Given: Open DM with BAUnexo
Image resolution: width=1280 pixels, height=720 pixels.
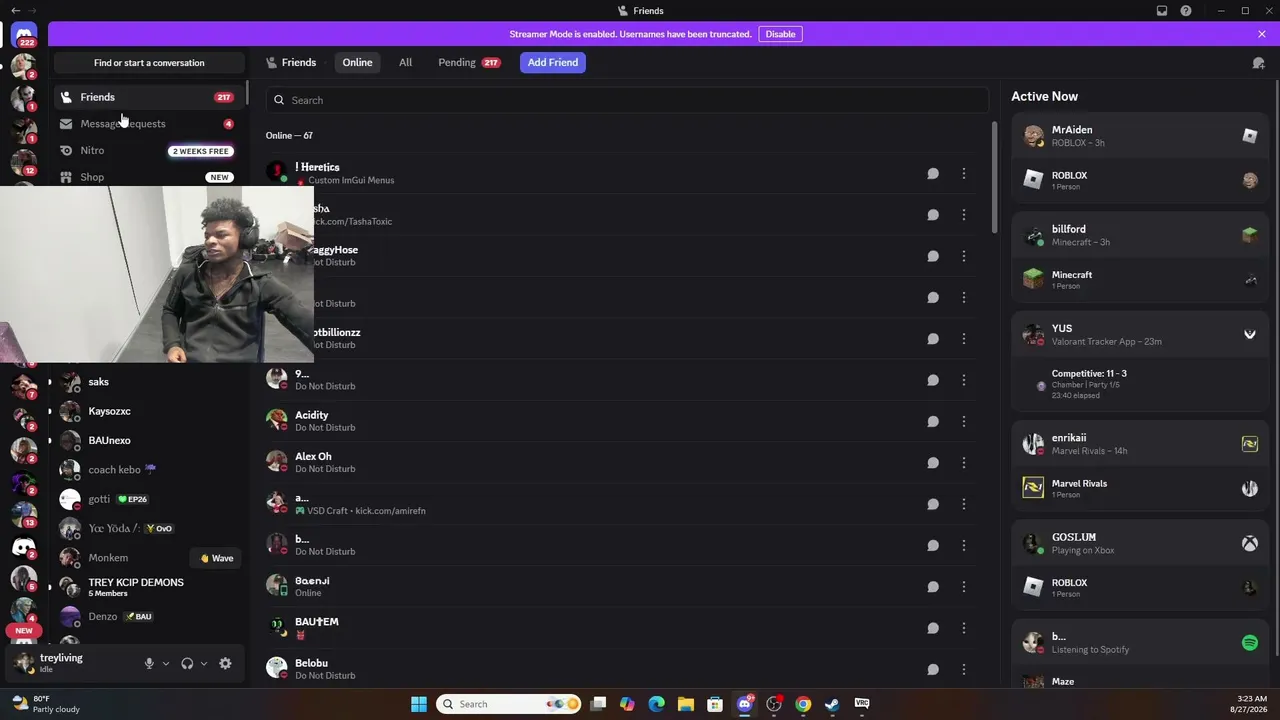Looking at the screenshot, I should (x=147, y=440).
